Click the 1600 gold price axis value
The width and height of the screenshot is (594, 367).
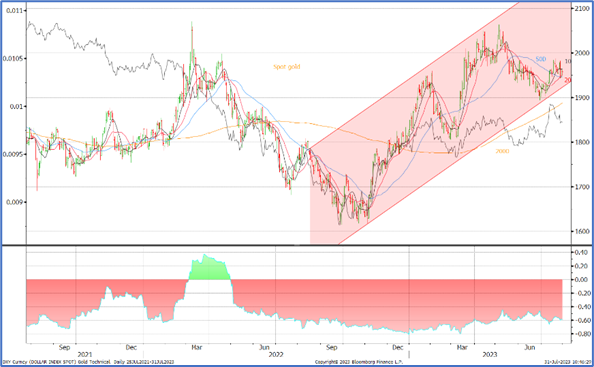tap(581, 231)
